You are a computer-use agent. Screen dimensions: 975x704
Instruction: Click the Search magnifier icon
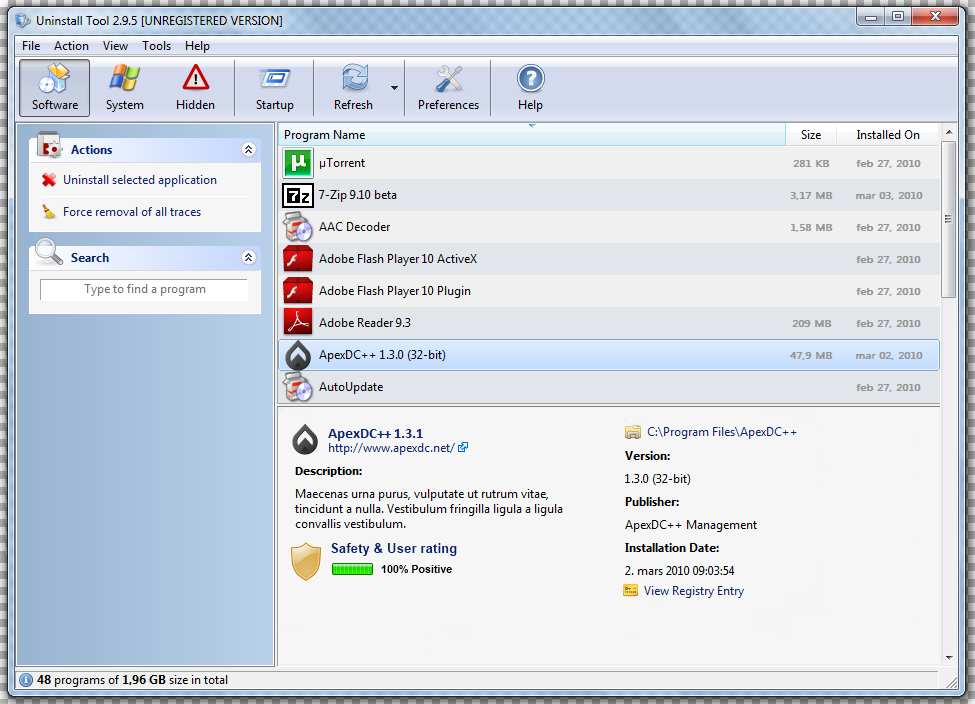tap(49, 252)
